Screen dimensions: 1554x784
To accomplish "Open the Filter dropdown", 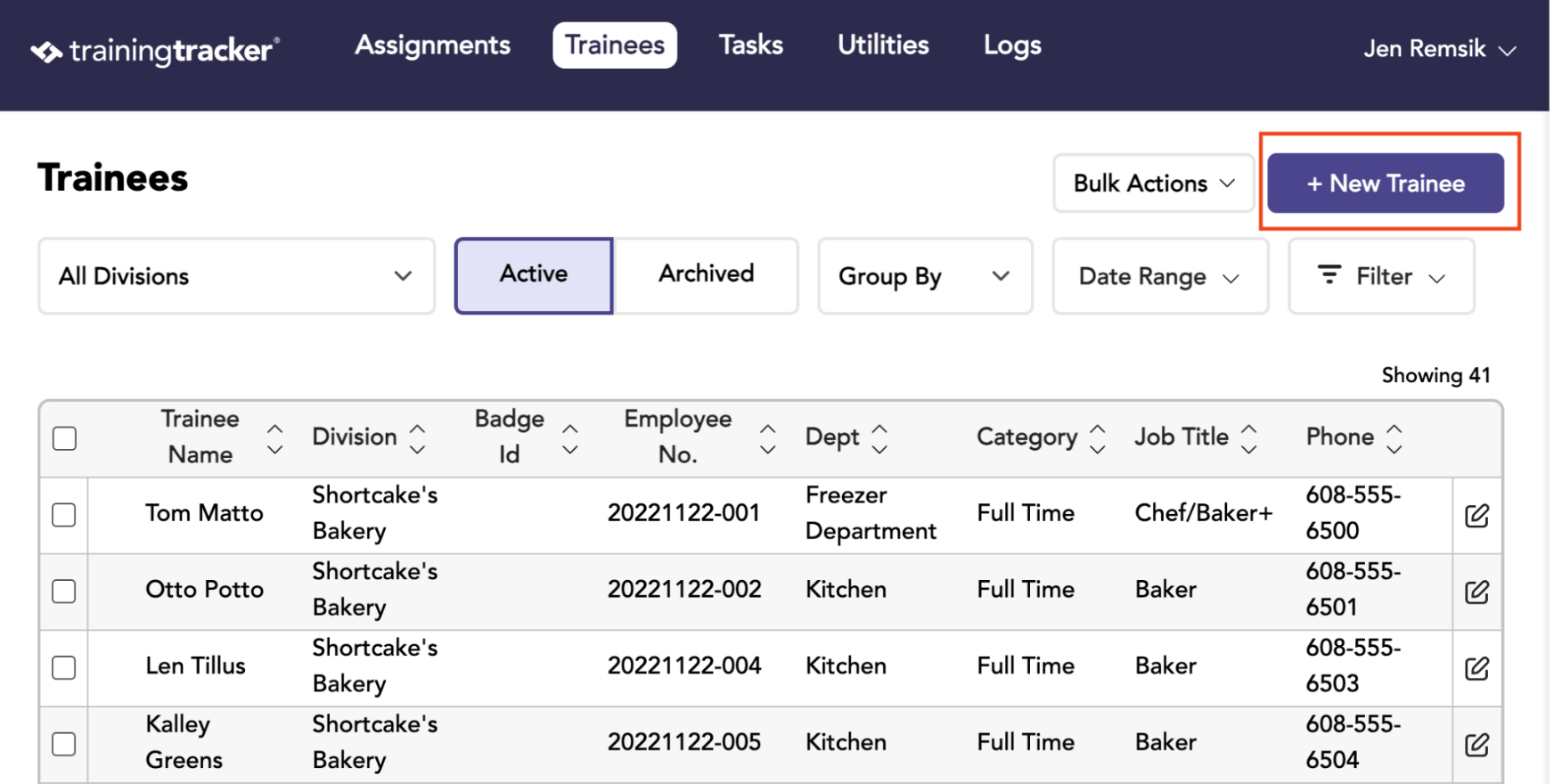I will 1381,276.
